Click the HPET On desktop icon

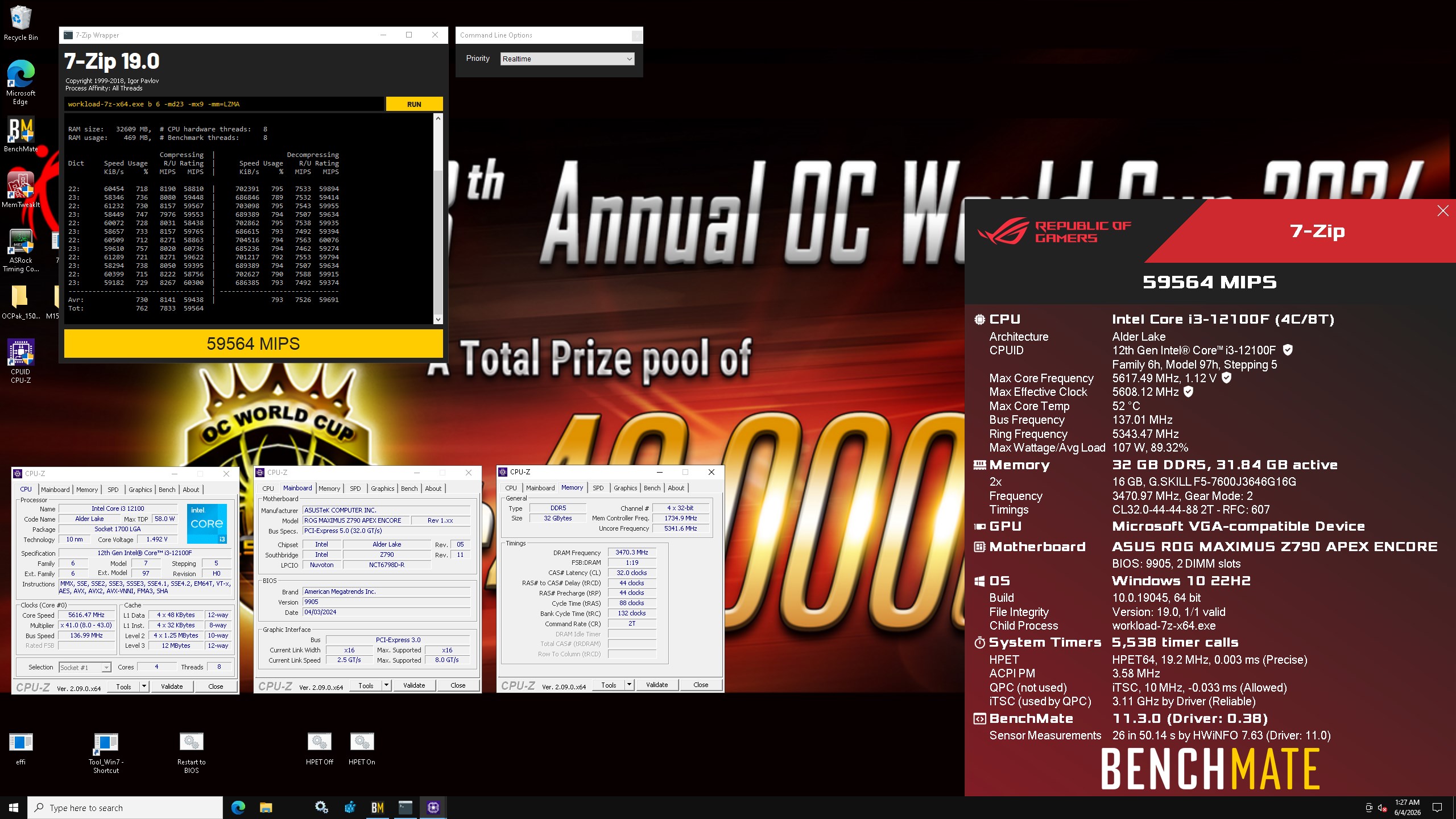coord(362,748)
